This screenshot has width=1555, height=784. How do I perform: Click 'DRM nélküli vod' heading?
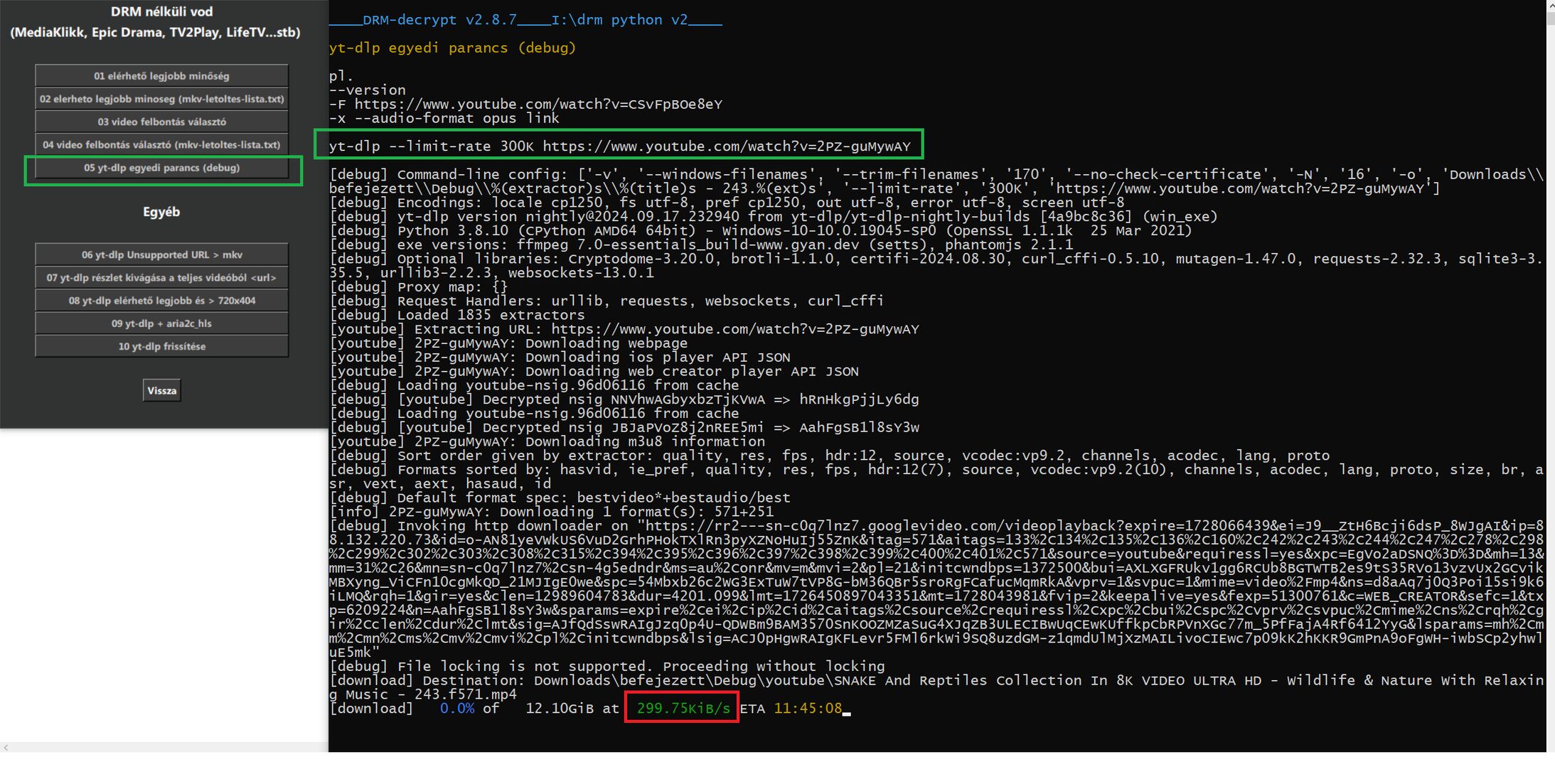[x=161, y=11]
